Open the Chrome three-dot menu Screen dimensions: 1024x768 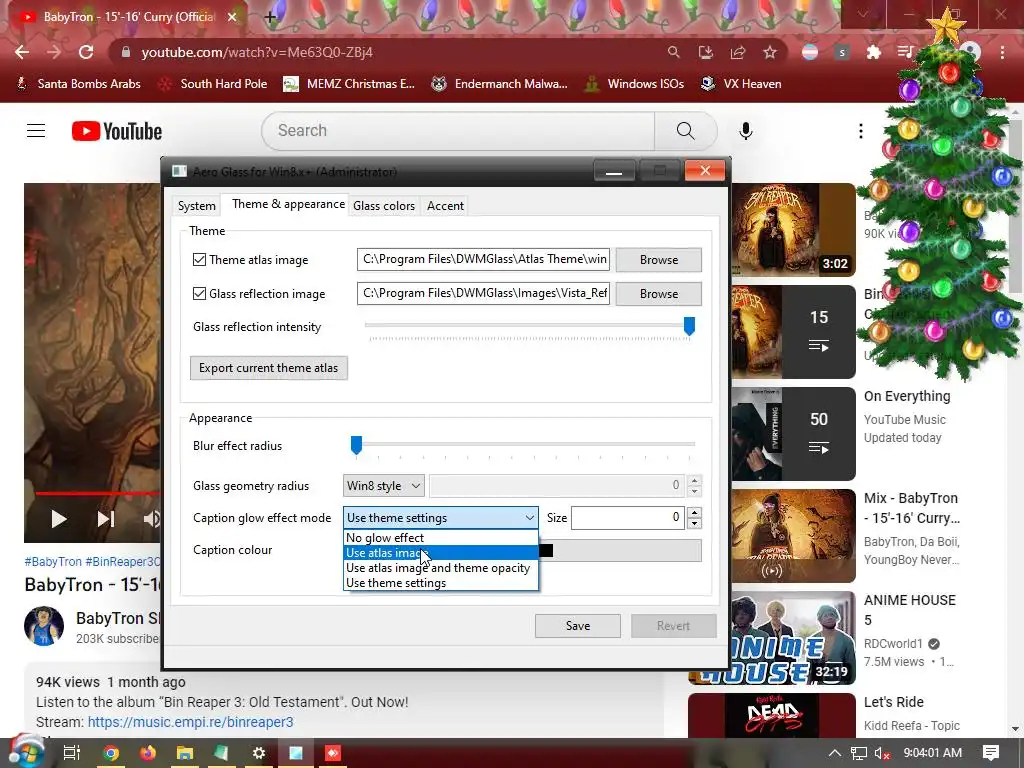1002,52
